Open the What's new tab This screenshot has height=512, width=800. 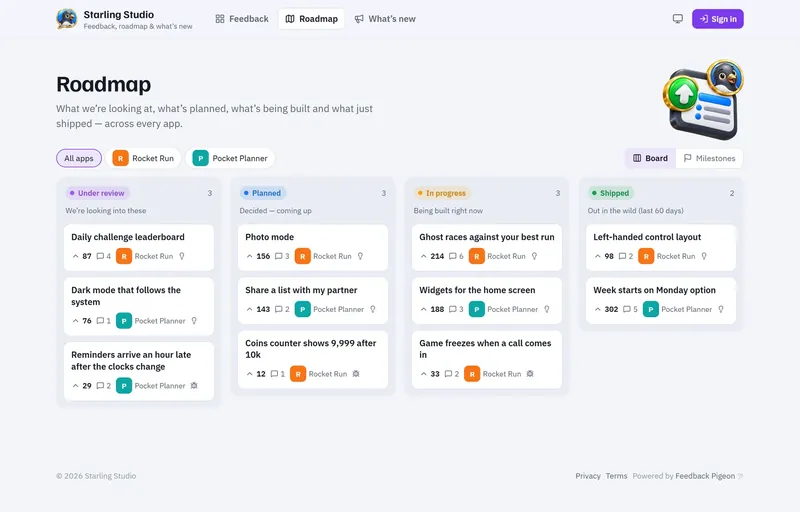[x=385, y=19]
